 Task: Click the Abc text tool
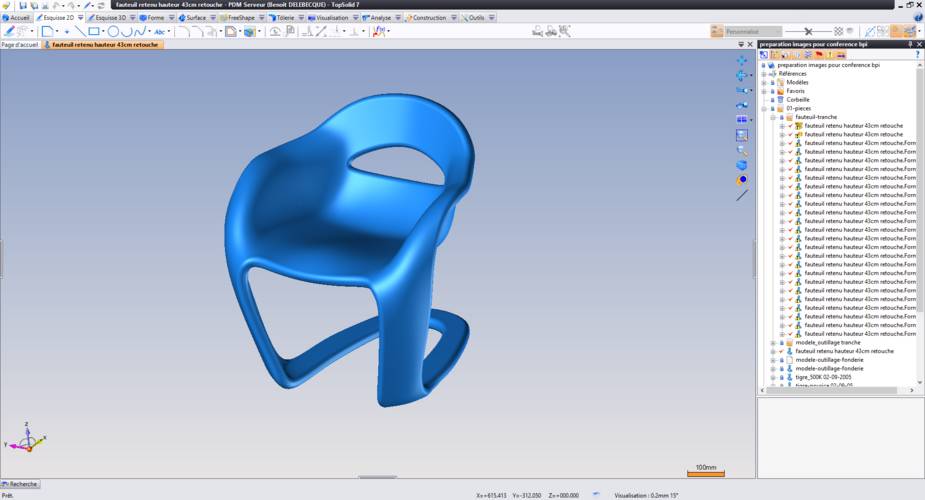click(160, 31)
